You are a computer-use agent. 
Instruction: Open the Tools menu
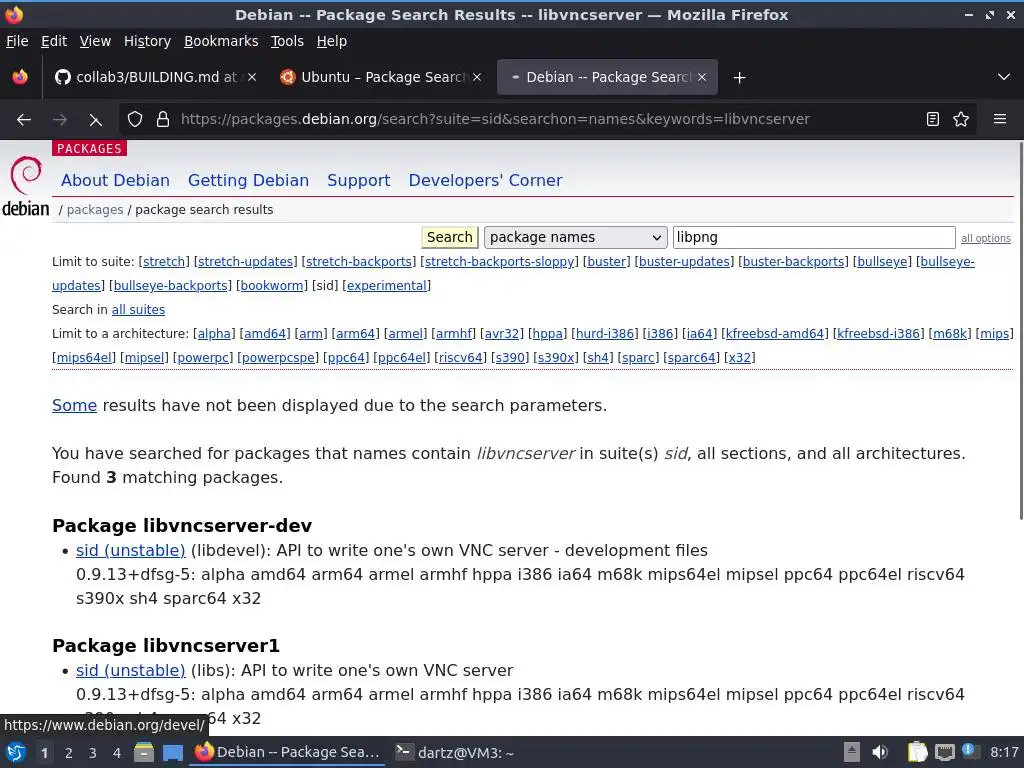(x=287, y=41)
